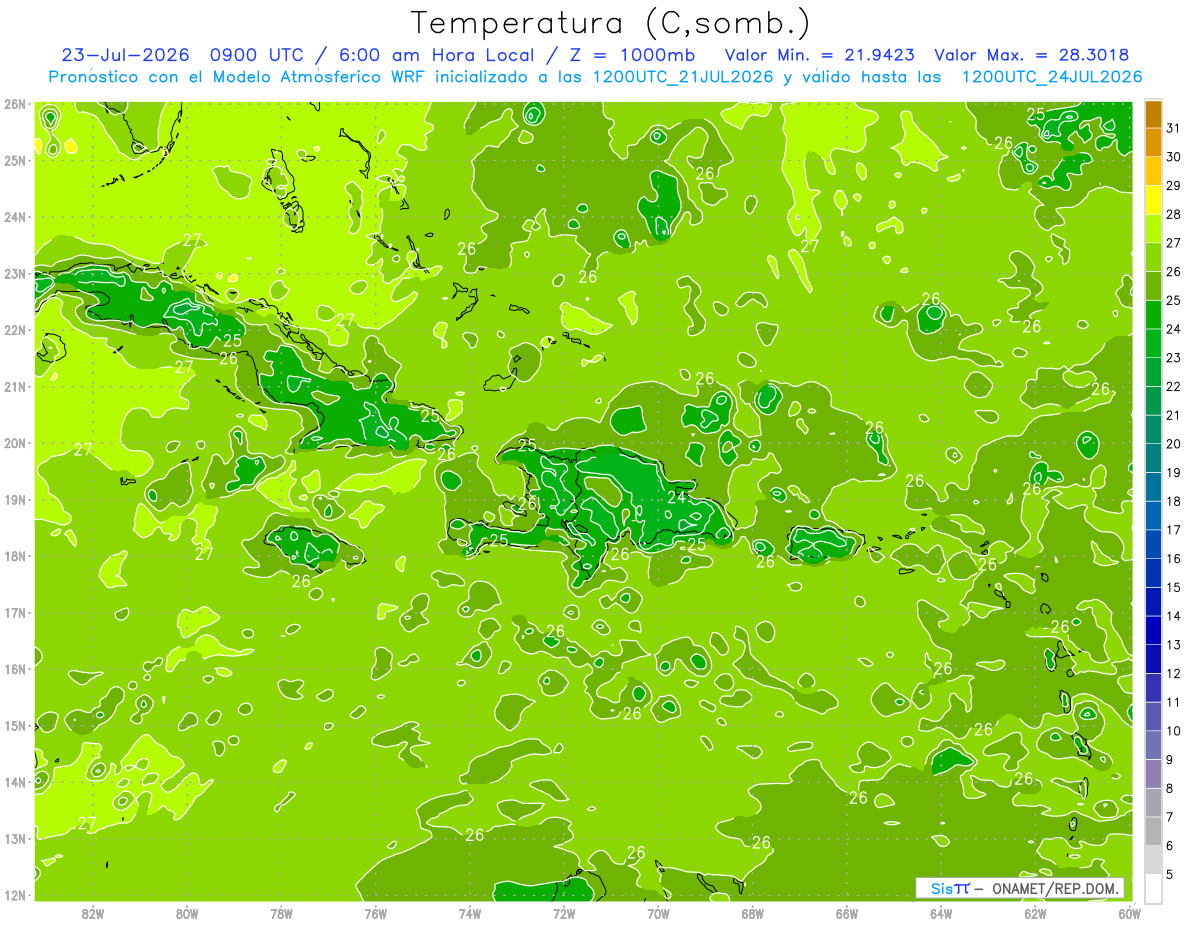This screenshot has height=927, width=1200.
Task: Click the latitude axis label '12N'
Action: [15, 895]
